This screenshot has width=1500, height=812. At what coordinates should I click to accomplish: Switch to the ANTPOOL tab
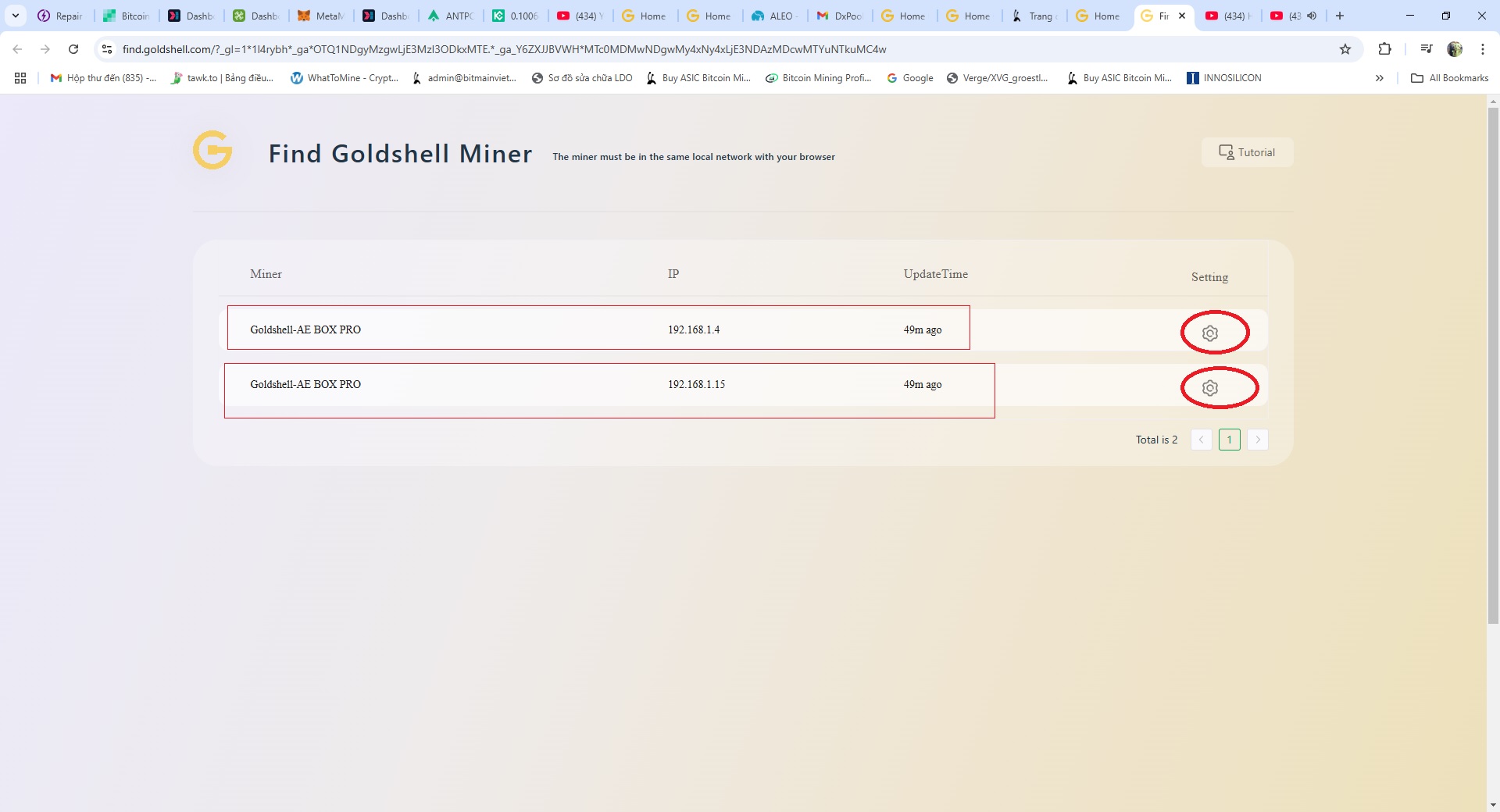coord(451,16)
